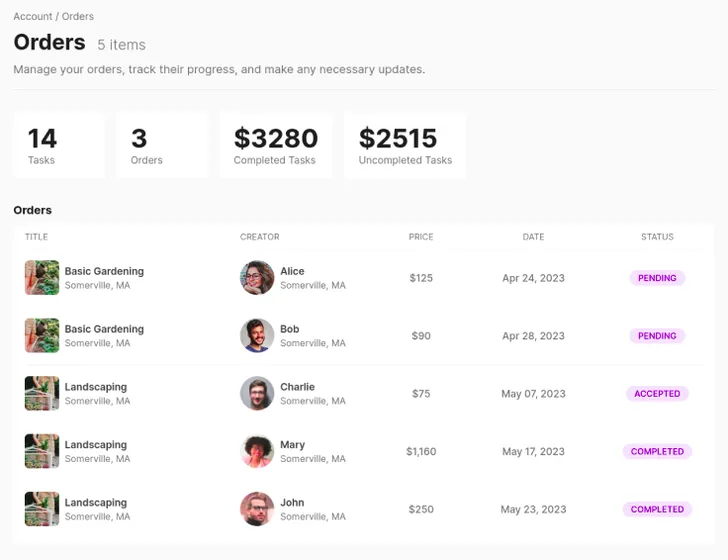Select landscaping thumbnail in John's order row
Image resolution: width=728 pixels, height=560 pixels.
42,509
